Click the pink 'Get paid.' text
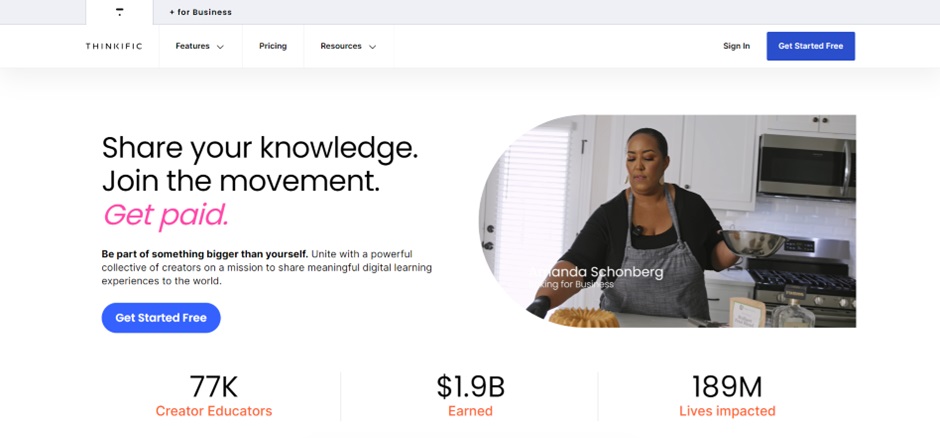 tap(166, 215)
